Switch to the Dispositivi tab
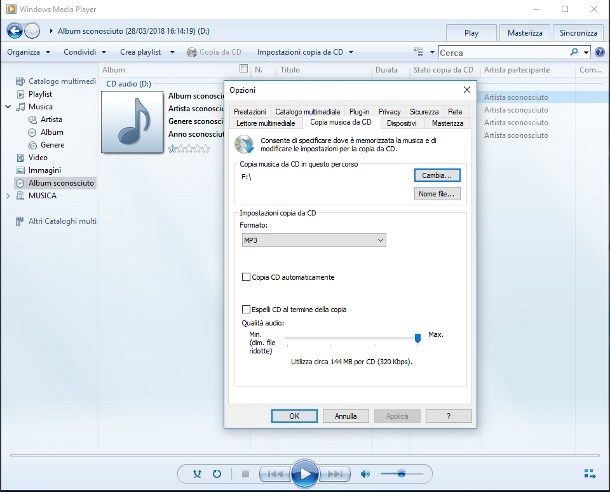610x492 pixels. point(401,123)
